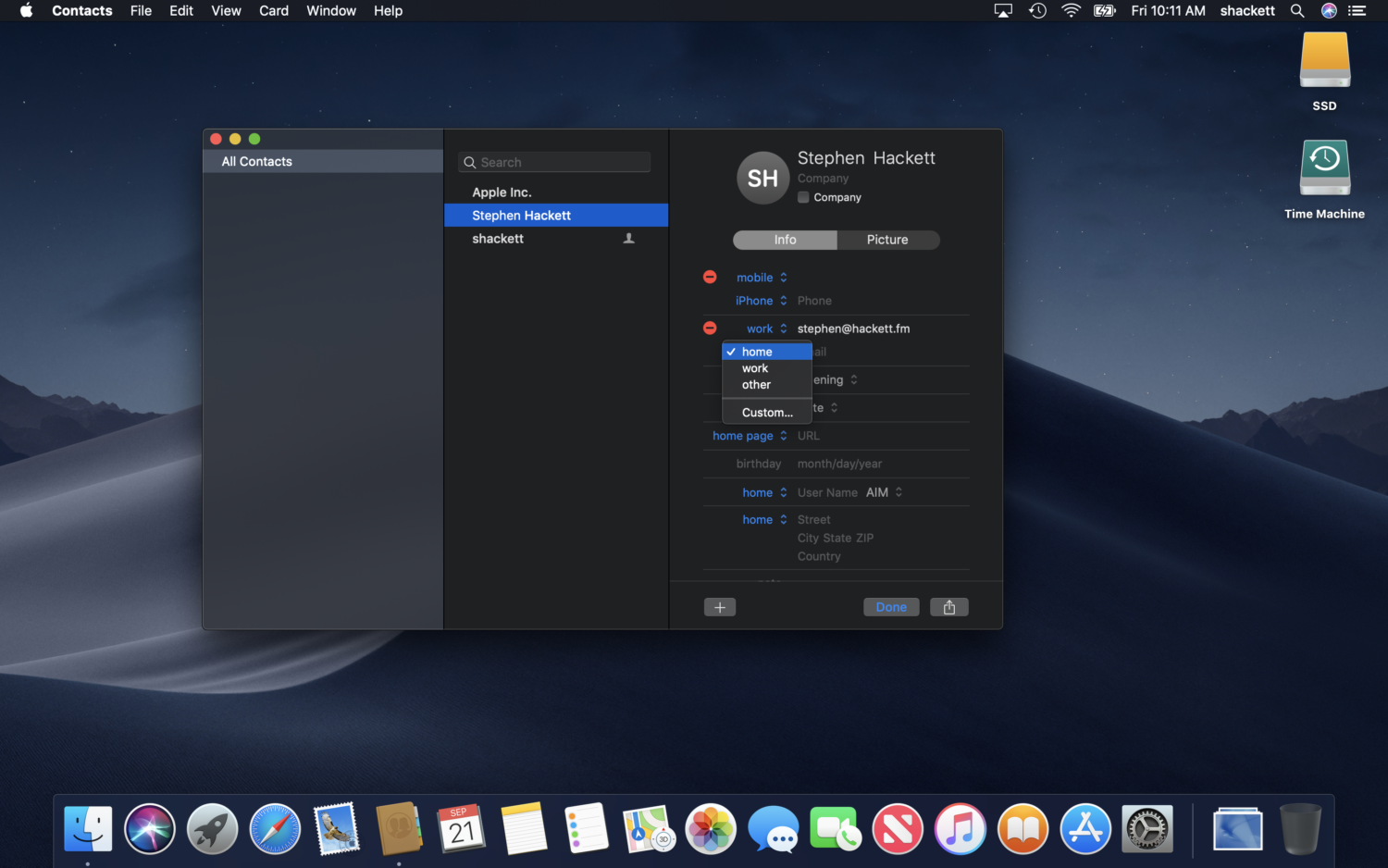Open Messages from the Dock

tap(773, 828)
